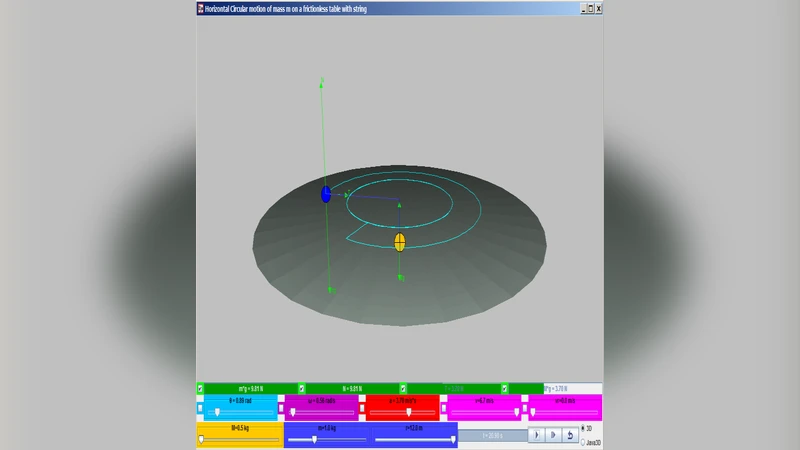Select the 3D radio button
Screen dimensions: 800x450
[x=583, y=429]
